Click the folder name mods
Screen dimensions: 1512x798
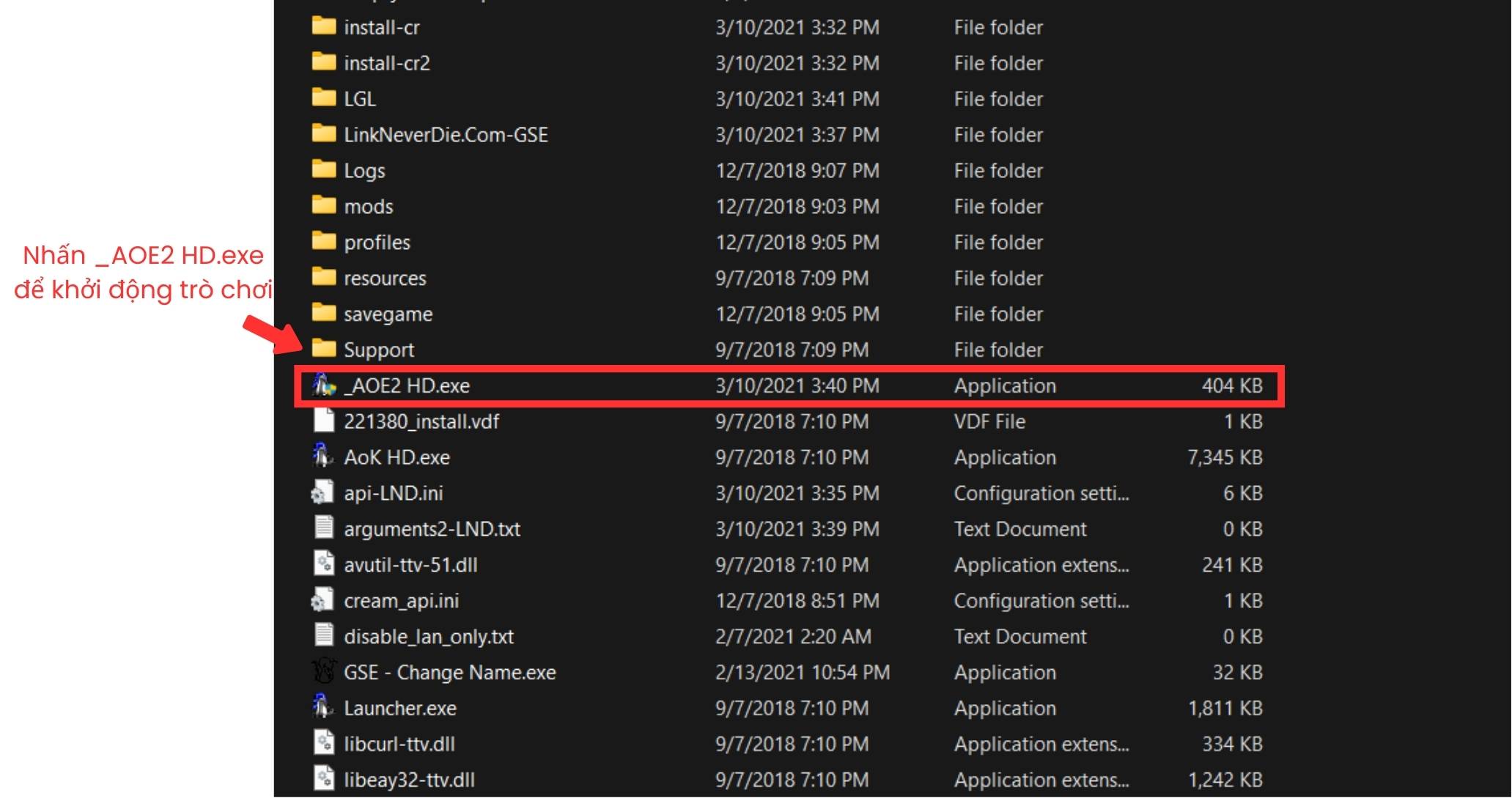(x=369, y=207)
